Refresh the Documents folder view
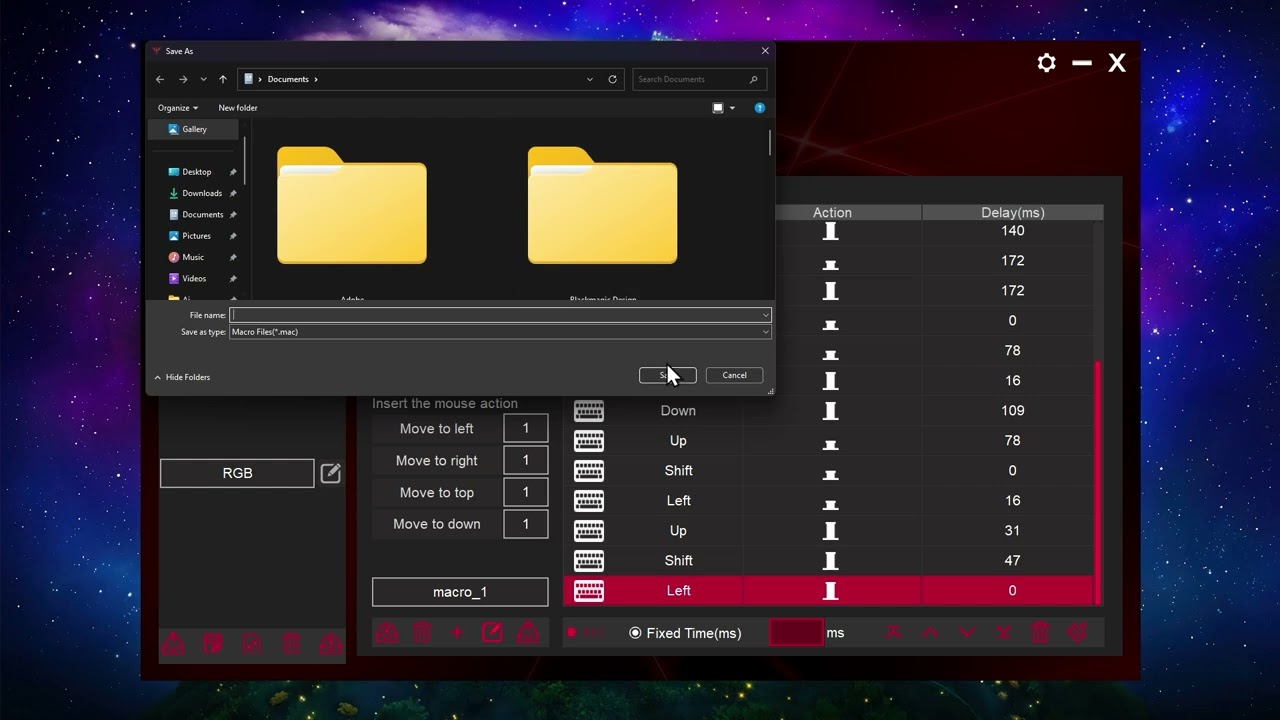Viewport: 1280px width, 720px height. 612,79
